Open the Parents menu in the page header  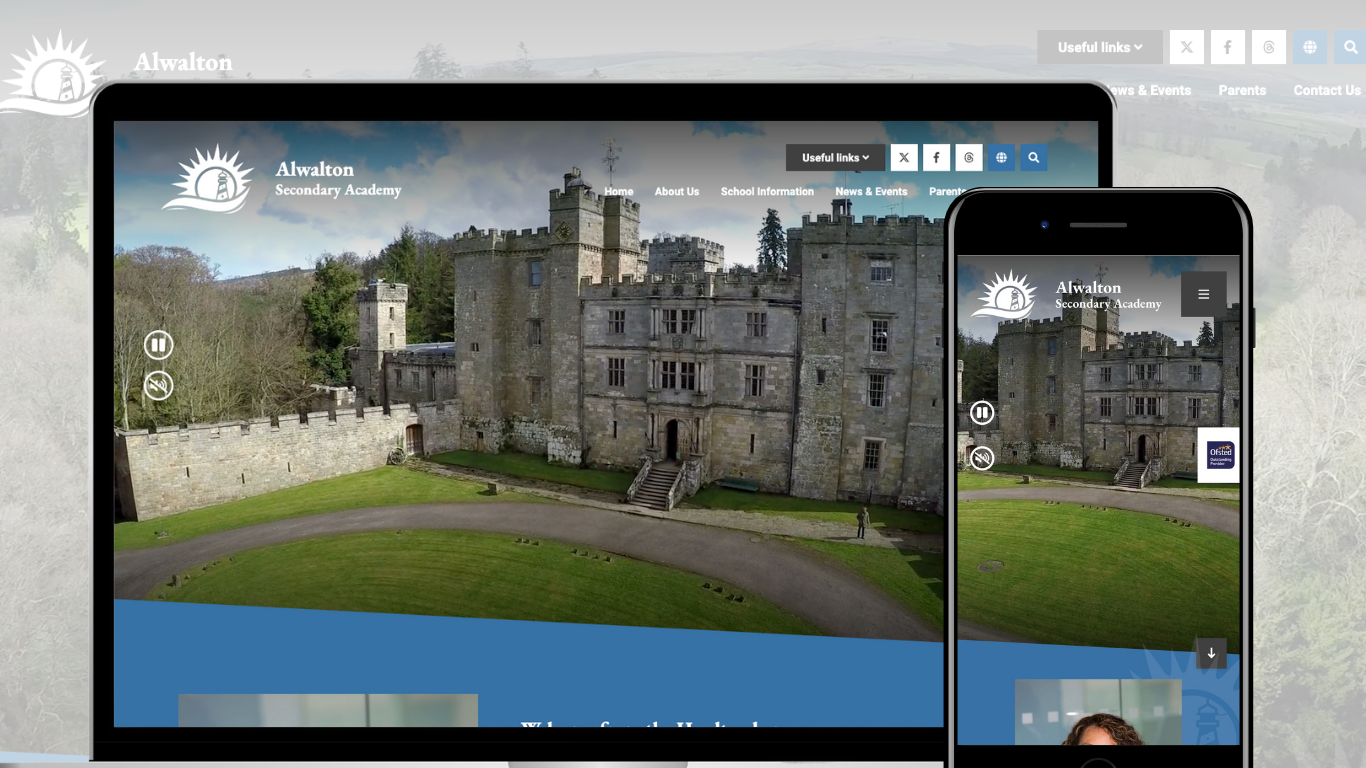pyautogui.click(x=1242, y=90)
